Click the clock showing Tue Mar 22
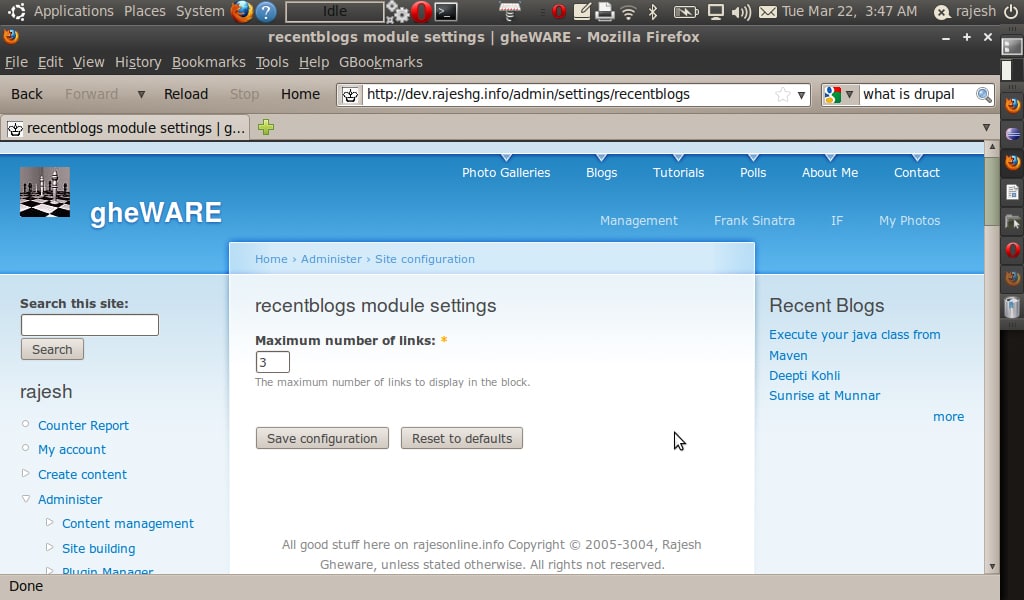1024x600 pixels. 849,11
